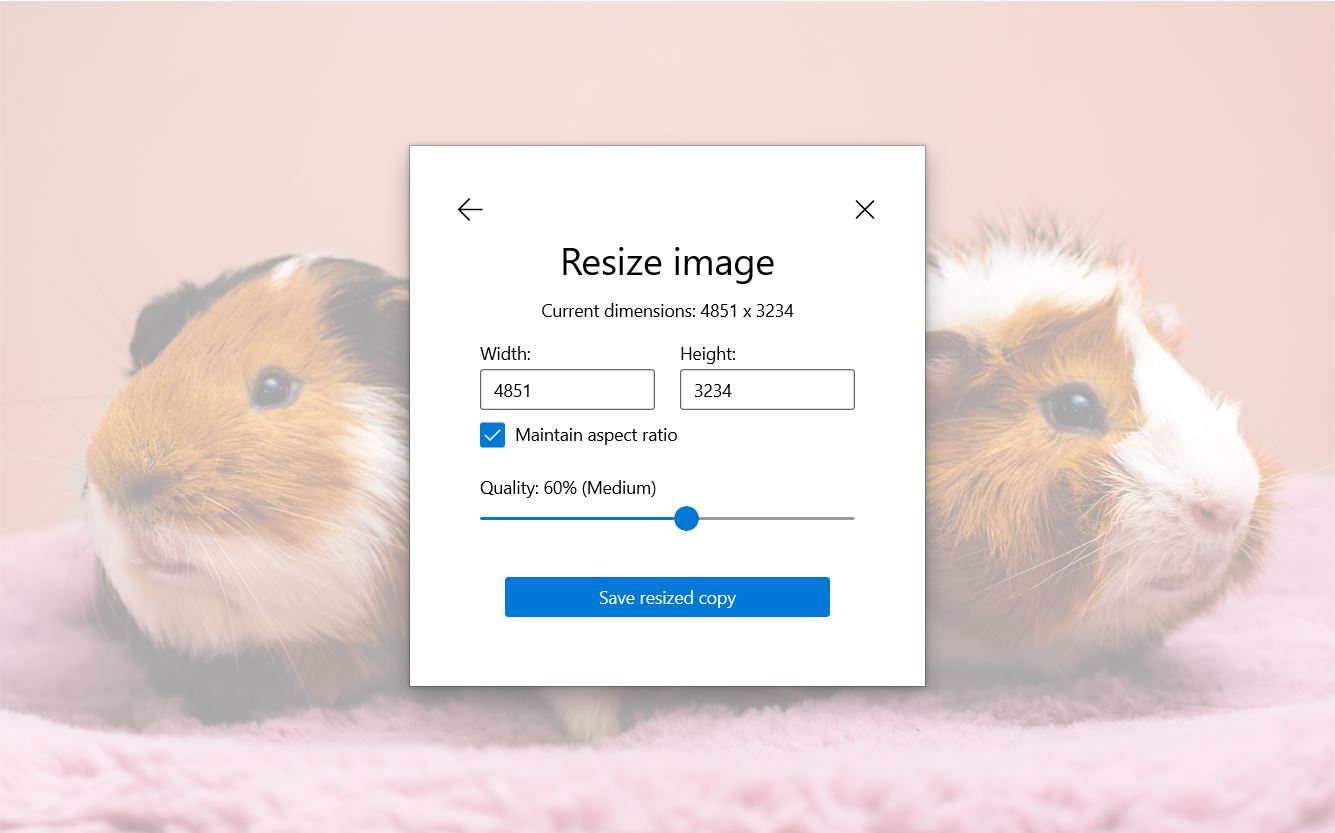Click the Save resized copy button
1335x833 pixels.
pyautogui.click(x=667, y=597)
